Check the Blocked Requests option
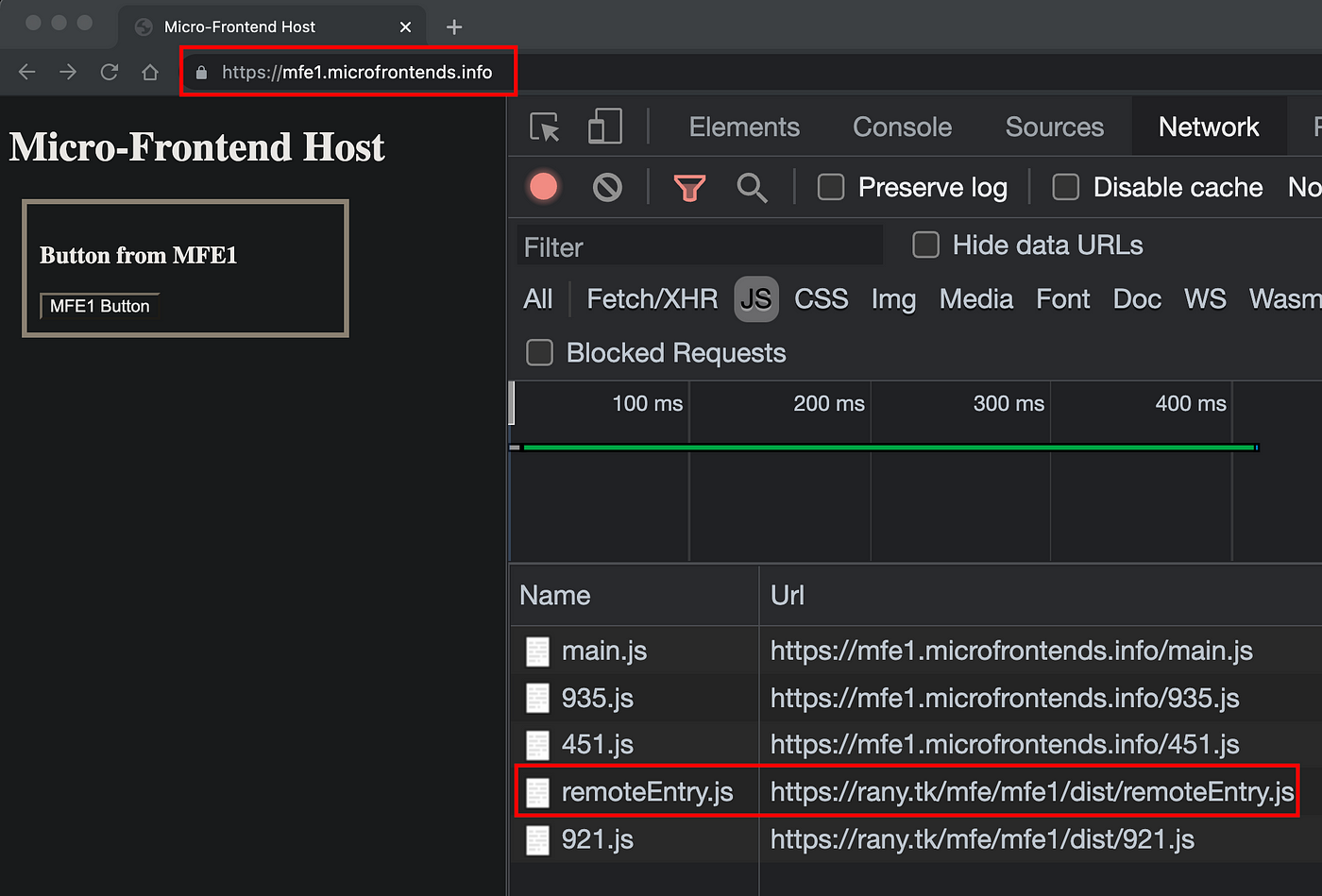 pyautogui.click(x=539, y=353)
